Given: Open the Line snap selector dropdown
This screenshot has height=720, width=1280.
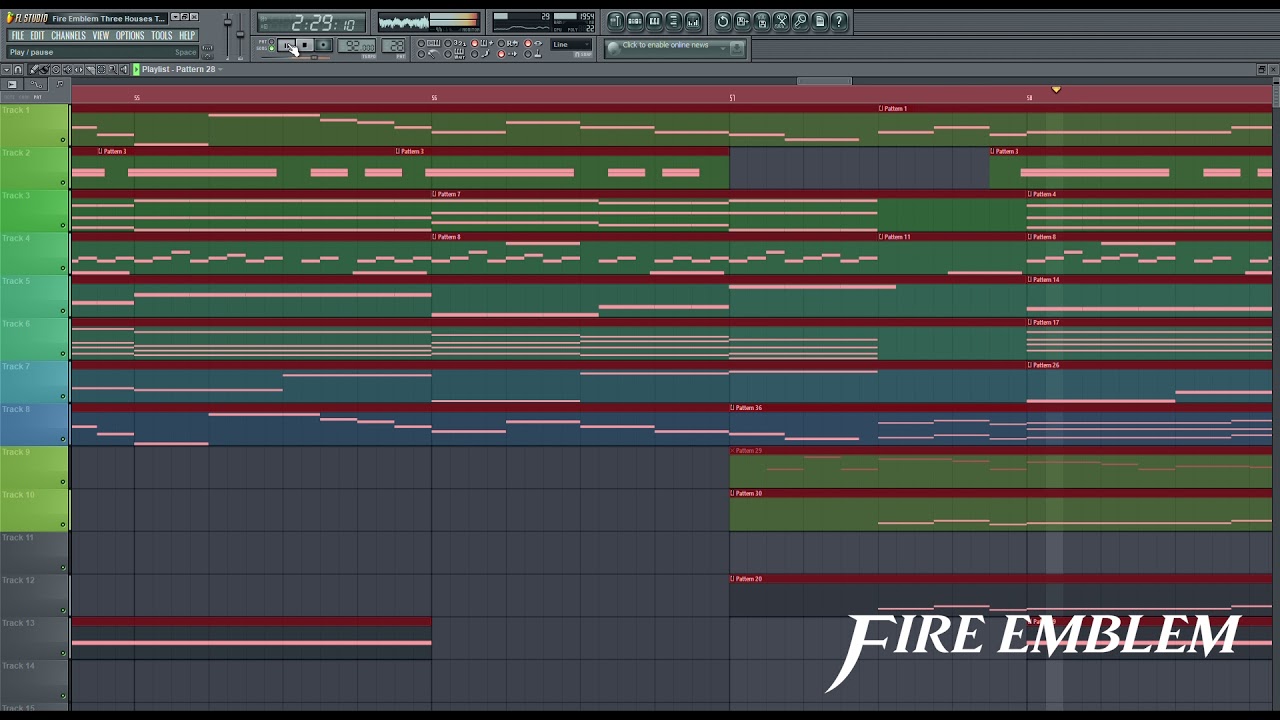Looking at the screenshot, I should point(572,44).
